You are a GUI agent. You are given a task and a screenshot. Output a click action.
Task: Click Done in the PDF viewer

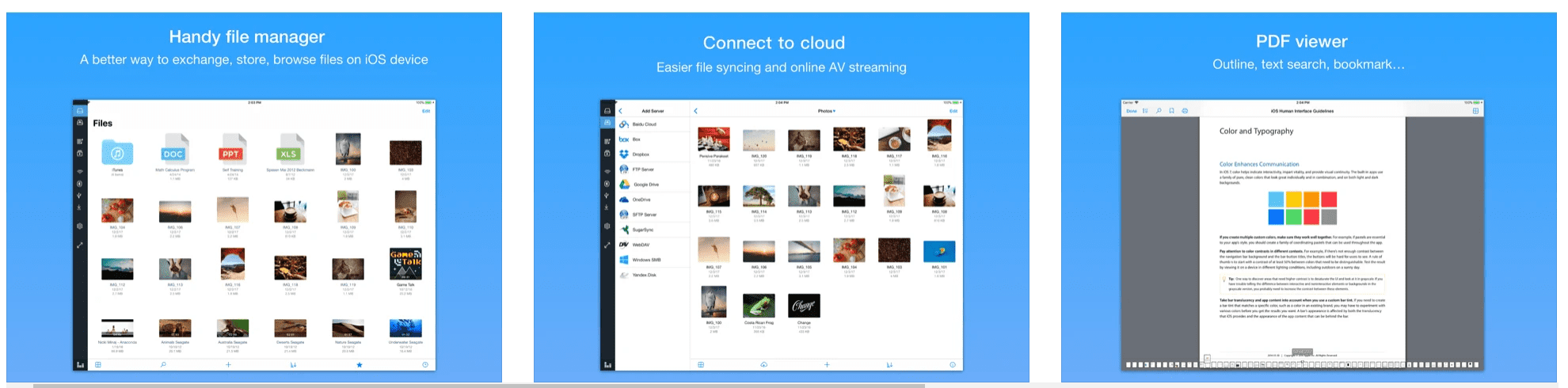(1131, 111)
